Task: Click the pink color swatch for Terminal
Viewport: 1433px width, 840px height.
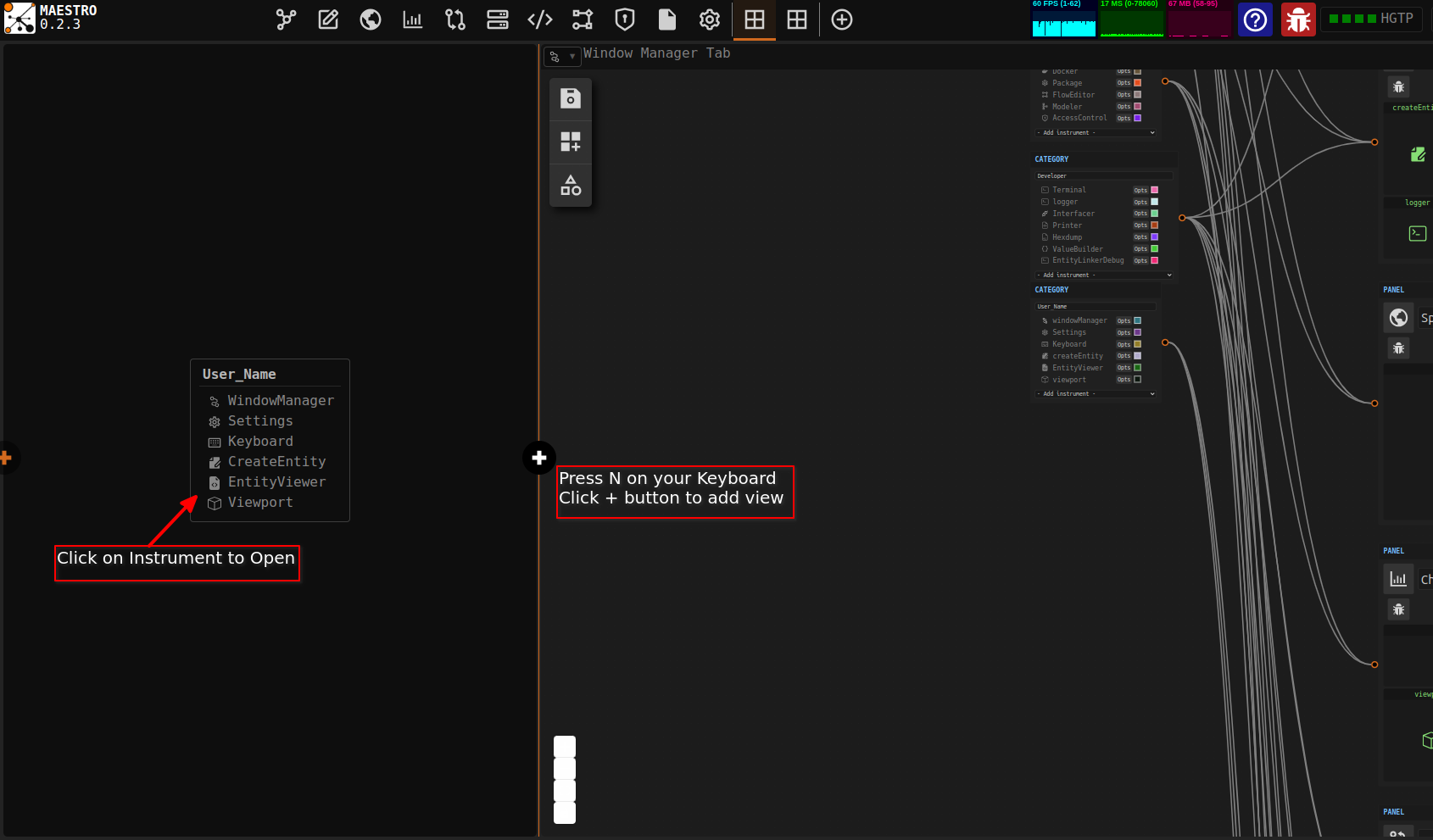Action: click(1154, 190)
